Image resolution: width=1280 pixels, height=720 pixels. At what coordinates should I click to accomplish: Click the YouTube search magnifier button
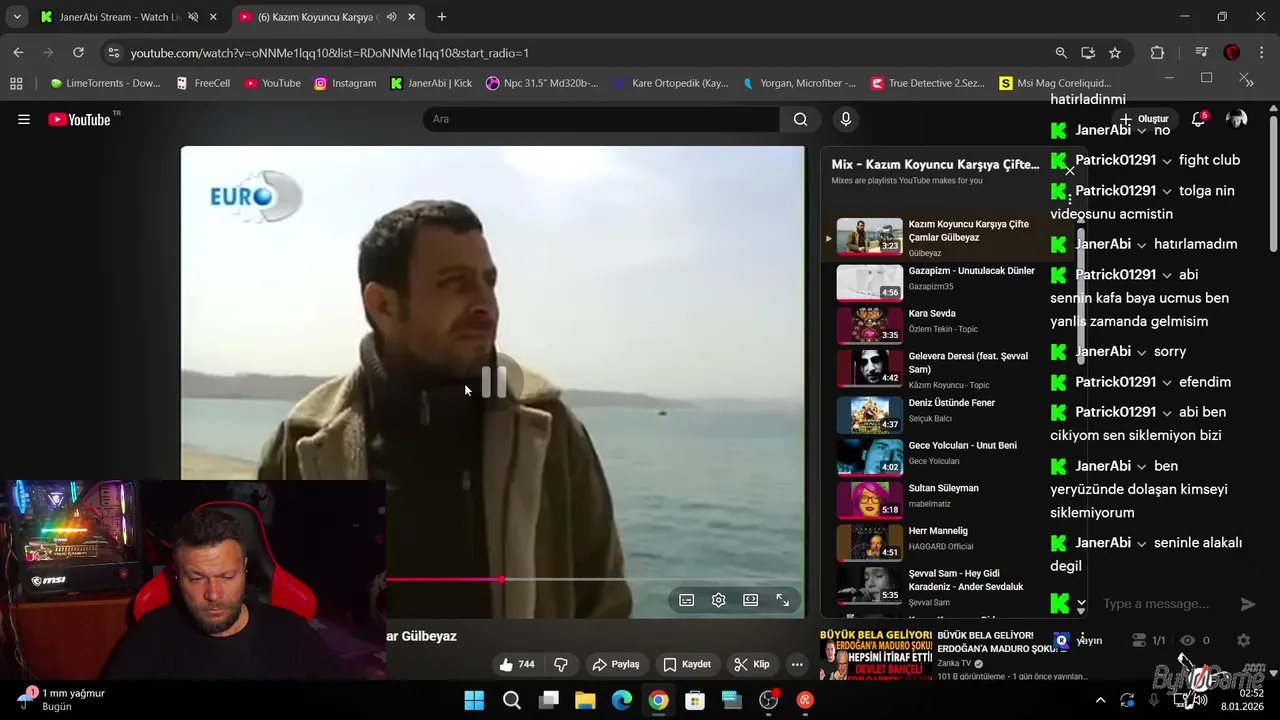(x=800, y=119)
